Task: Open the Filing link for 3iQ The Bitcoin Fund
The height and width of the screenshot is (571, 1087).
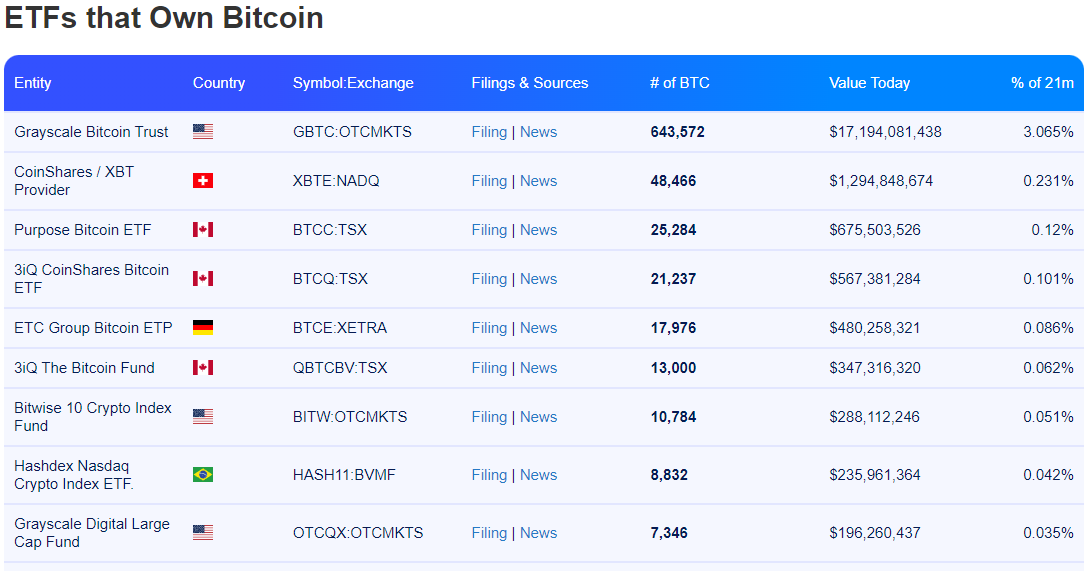Action: (489, 368)
